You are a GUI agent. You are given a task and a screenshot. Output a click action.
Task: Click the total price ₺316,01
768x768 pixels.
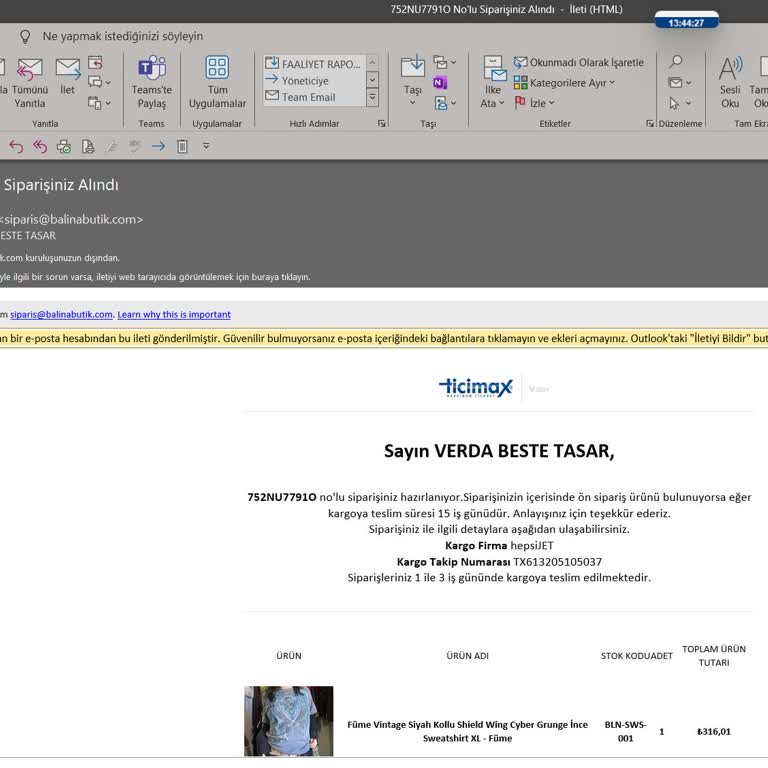tap(714, 731)
